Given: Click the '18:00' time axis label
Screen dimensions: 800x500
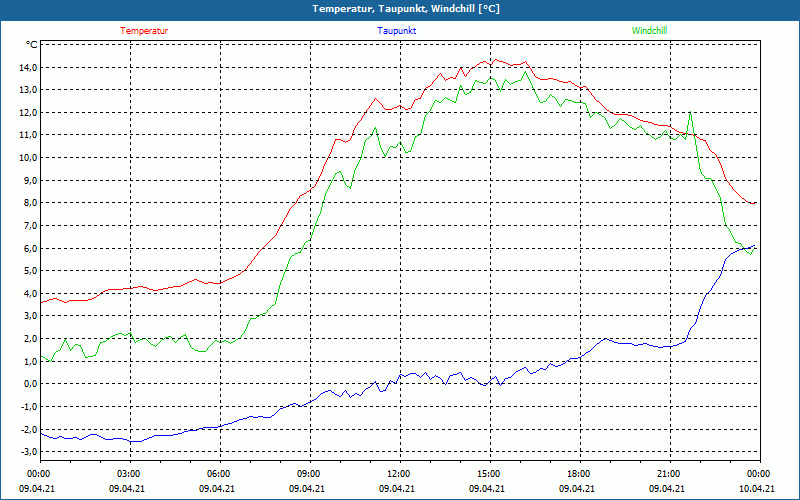Looking at the screenshot, I should pyautogui.click(x=577, y=474).
